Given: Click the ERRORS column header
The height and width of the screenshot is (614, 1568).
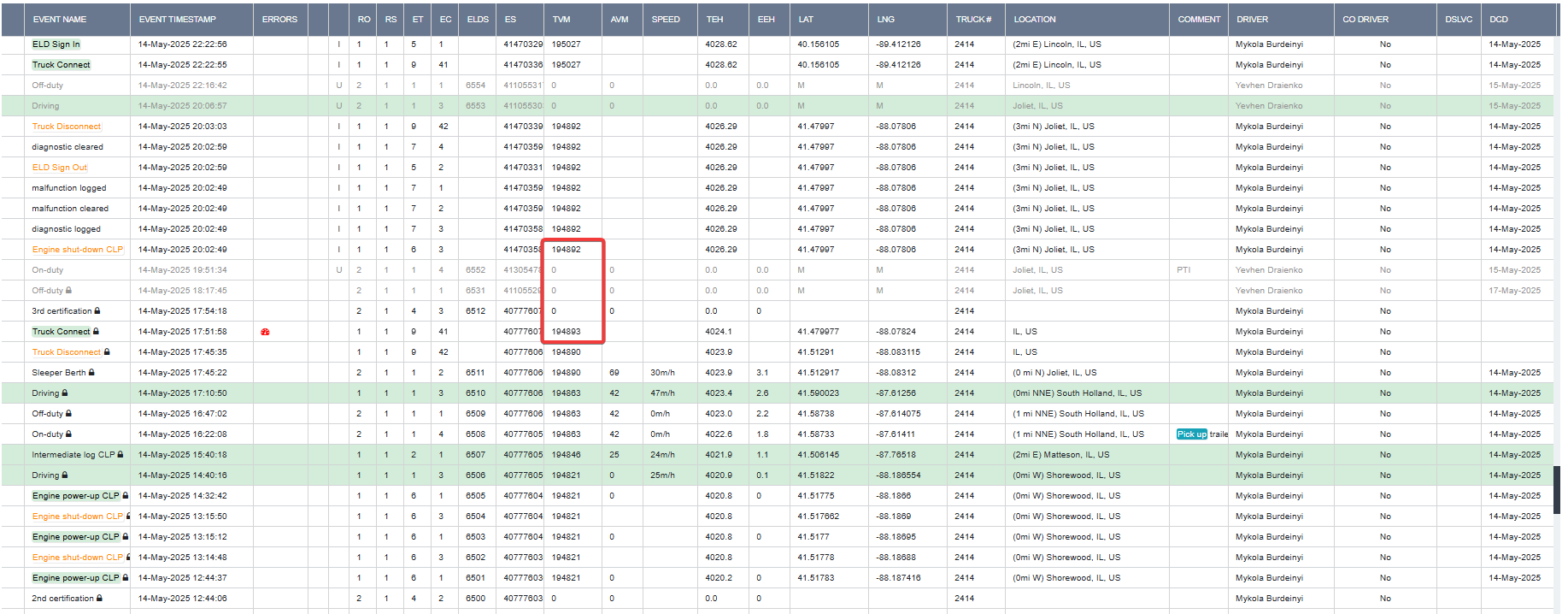Looking at the screenshot, I should (x=279, y=19).
